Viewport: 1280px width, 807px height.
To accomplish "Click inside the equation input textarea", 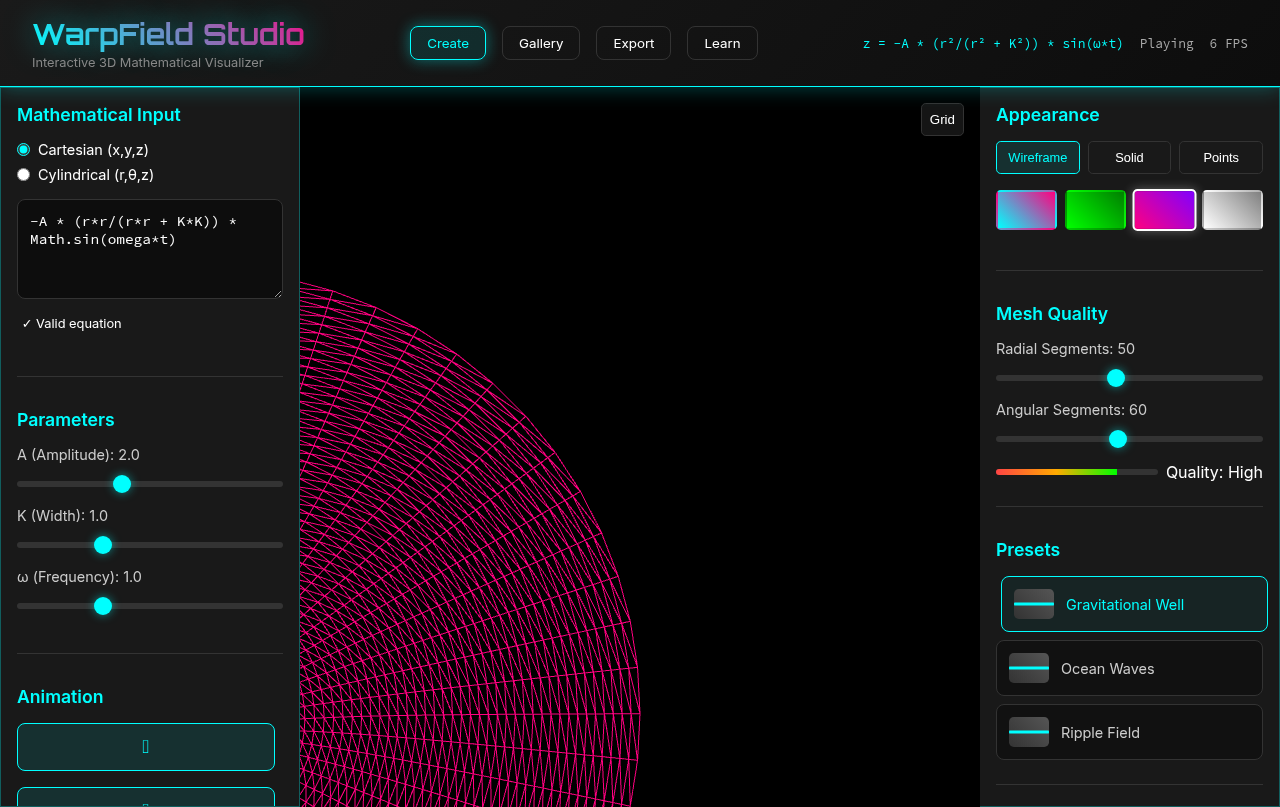I will click(x=149, y=248).
